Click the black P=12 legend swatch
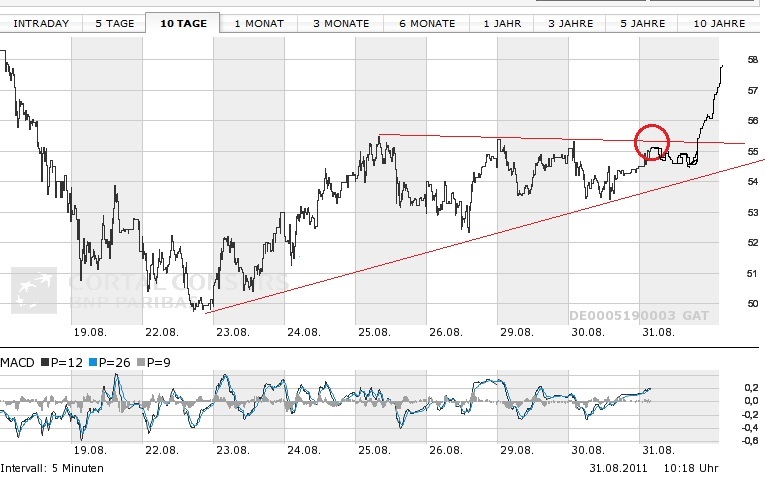This screenshot has height=477, width=765. 47,360
